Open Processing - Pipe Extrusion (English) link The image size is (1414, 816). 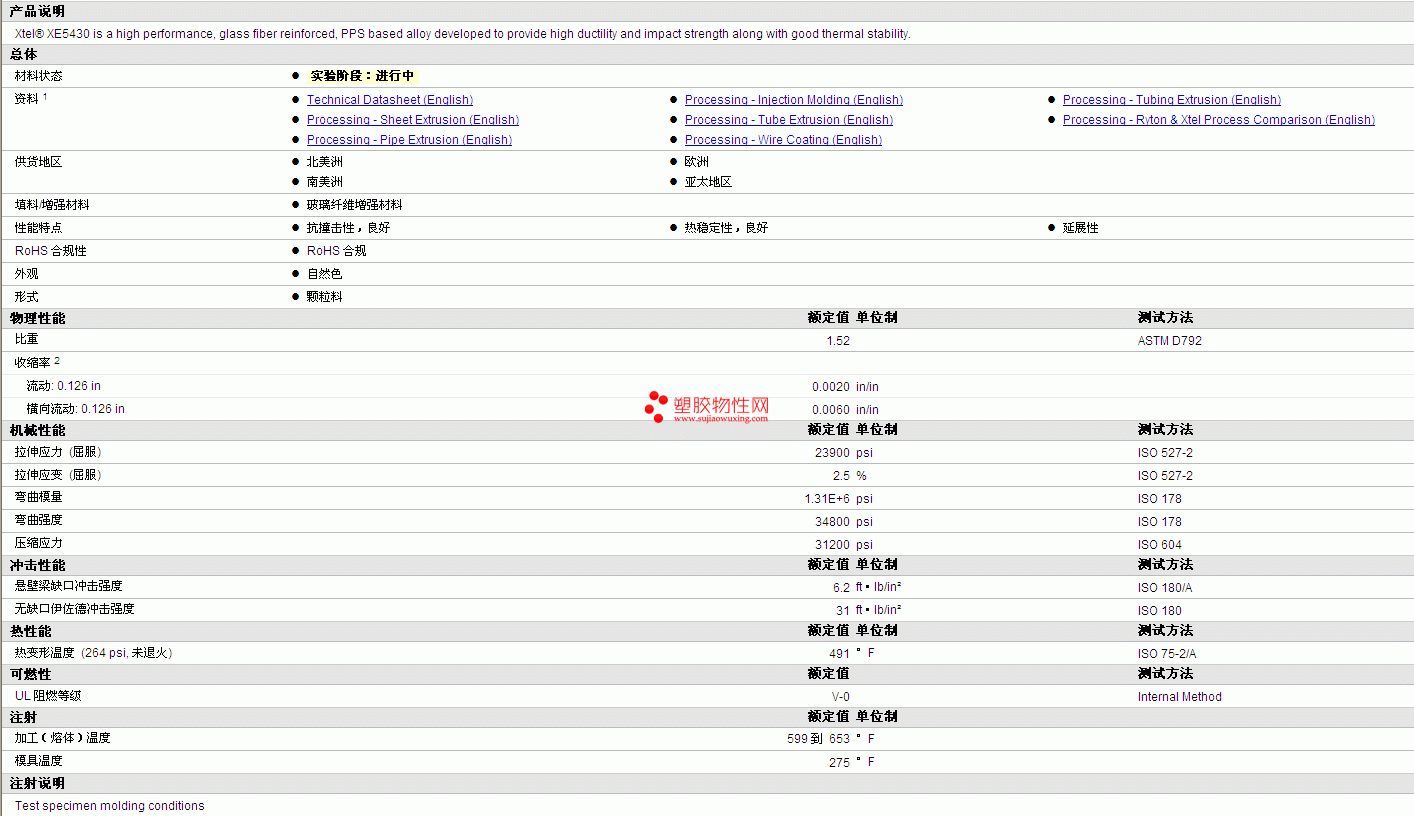click(x=409, y=140)
